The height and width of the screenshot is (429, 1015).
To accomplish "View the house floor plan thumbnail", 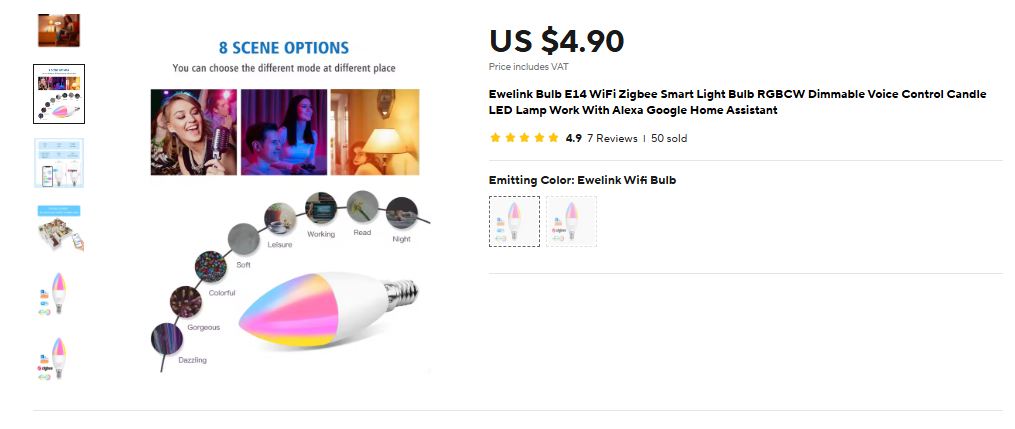I will 59,228.
